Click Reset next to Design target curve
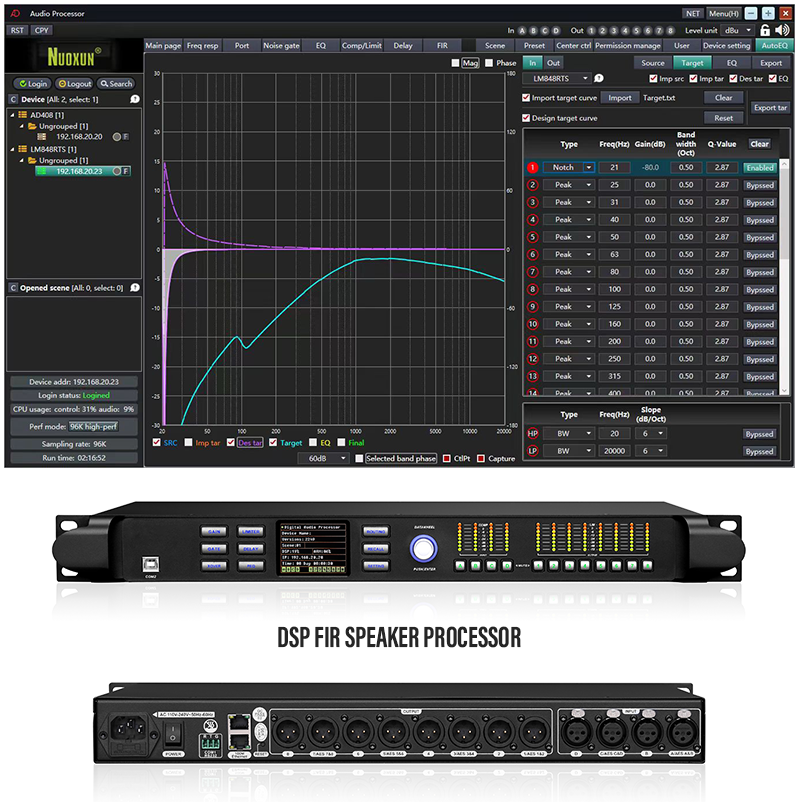 (723, 118)
